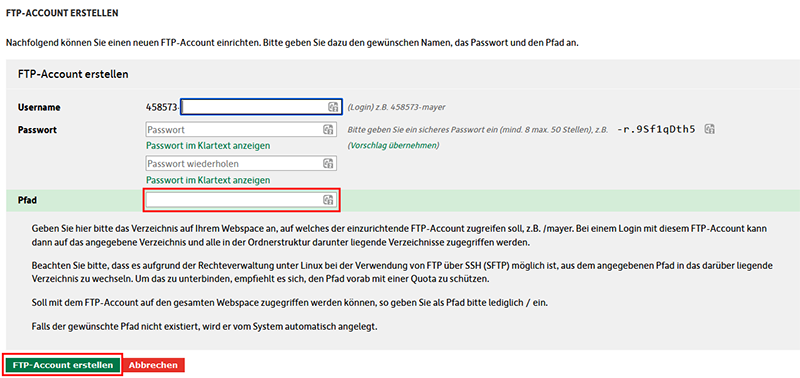Cancel with the red Abbrechen button
The width and height of the screenshot is (800, 378).
click(x=153, y=365)
